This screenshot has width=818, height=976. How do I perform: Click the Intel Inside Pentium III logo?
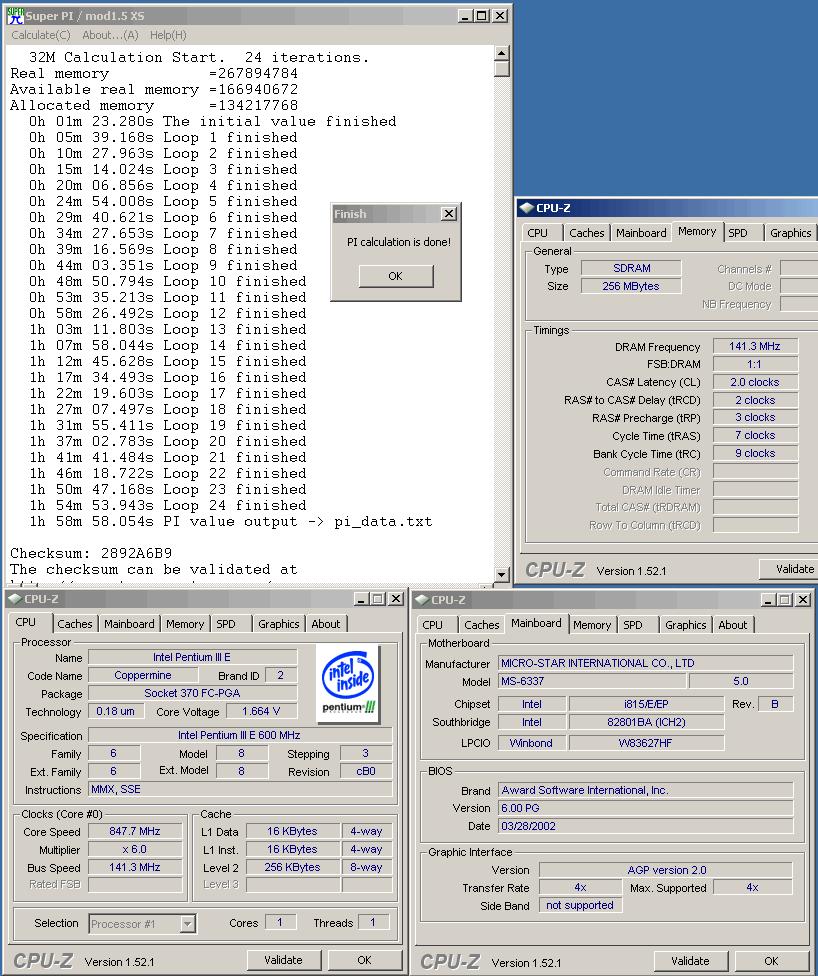pos(350,680)
